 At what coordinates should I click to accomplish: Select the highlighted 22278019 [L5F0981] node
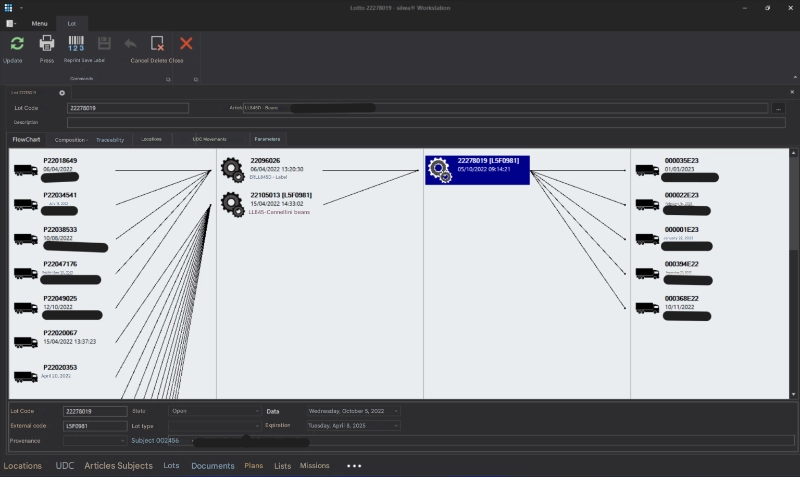pyautogui.click(x=478, y=170)
